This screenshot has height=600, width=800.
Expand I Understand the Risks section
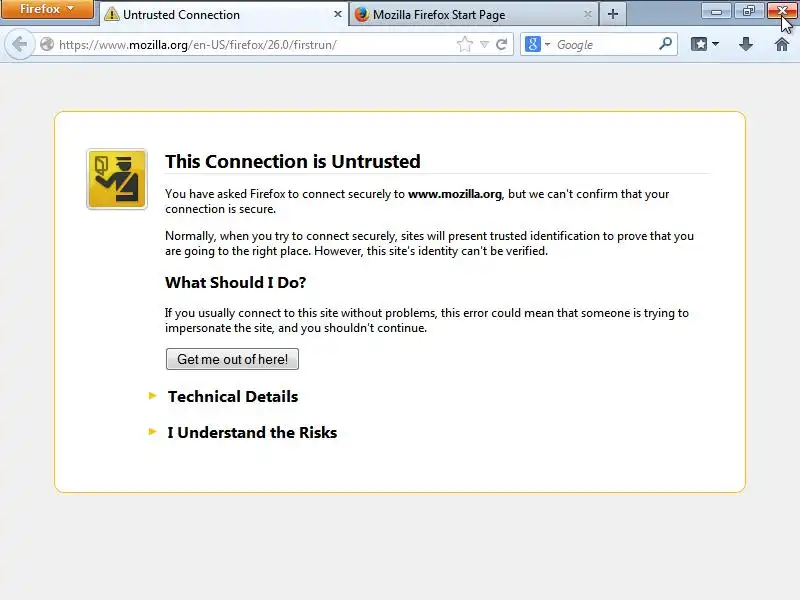[252, 433]
